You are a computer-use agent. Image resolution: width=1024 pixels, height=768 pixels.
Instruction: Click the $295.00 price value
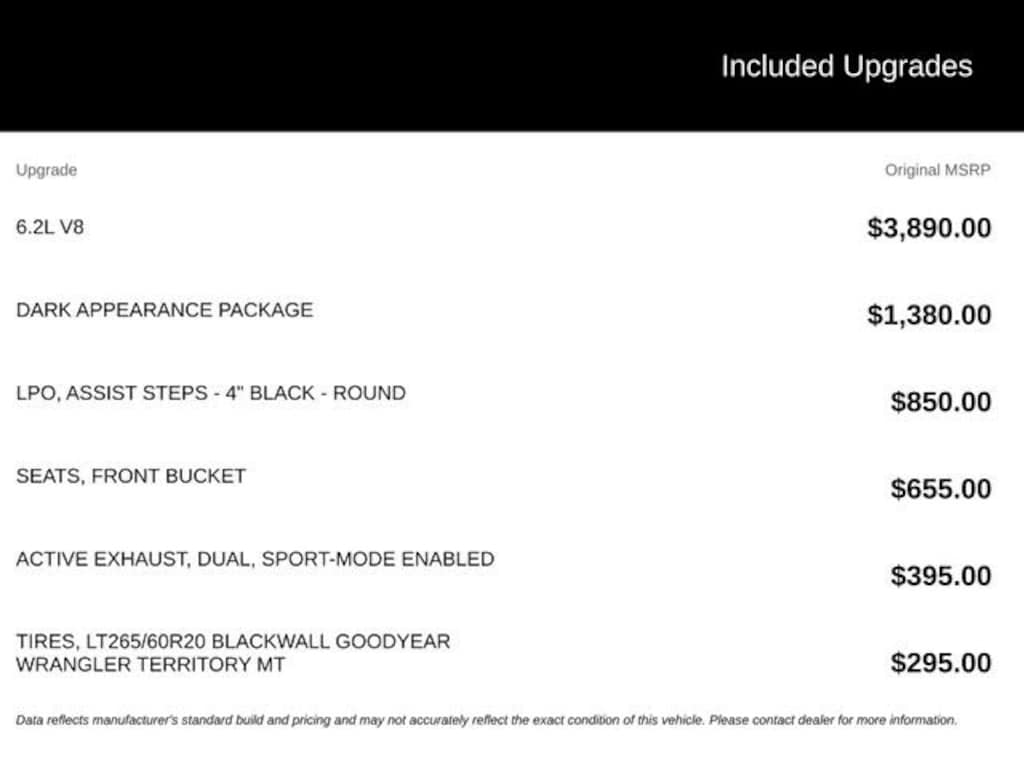[x=940, y=663]
